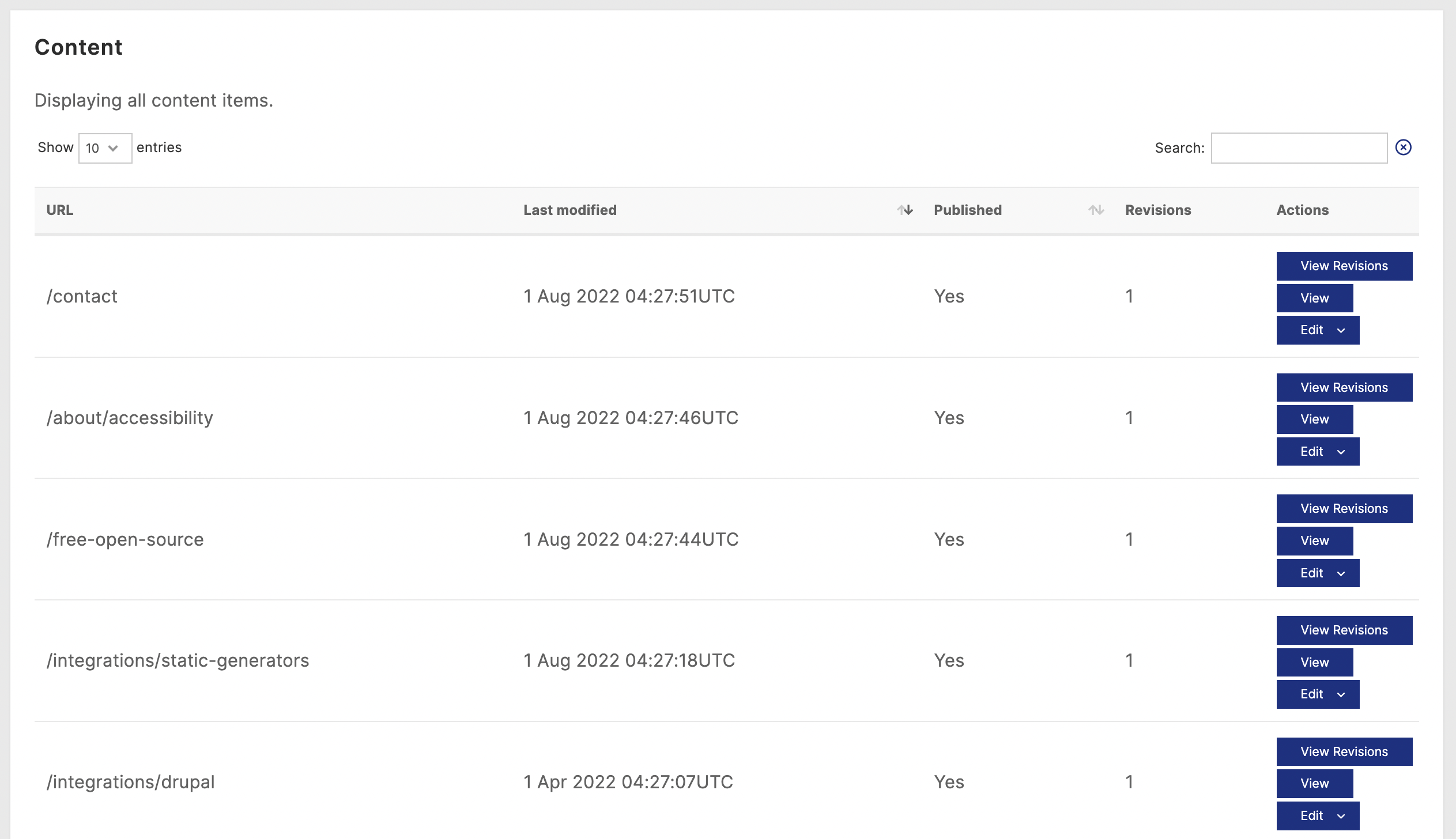
Task: Click the URL column header to sort
Action: [x=60, y=209]
